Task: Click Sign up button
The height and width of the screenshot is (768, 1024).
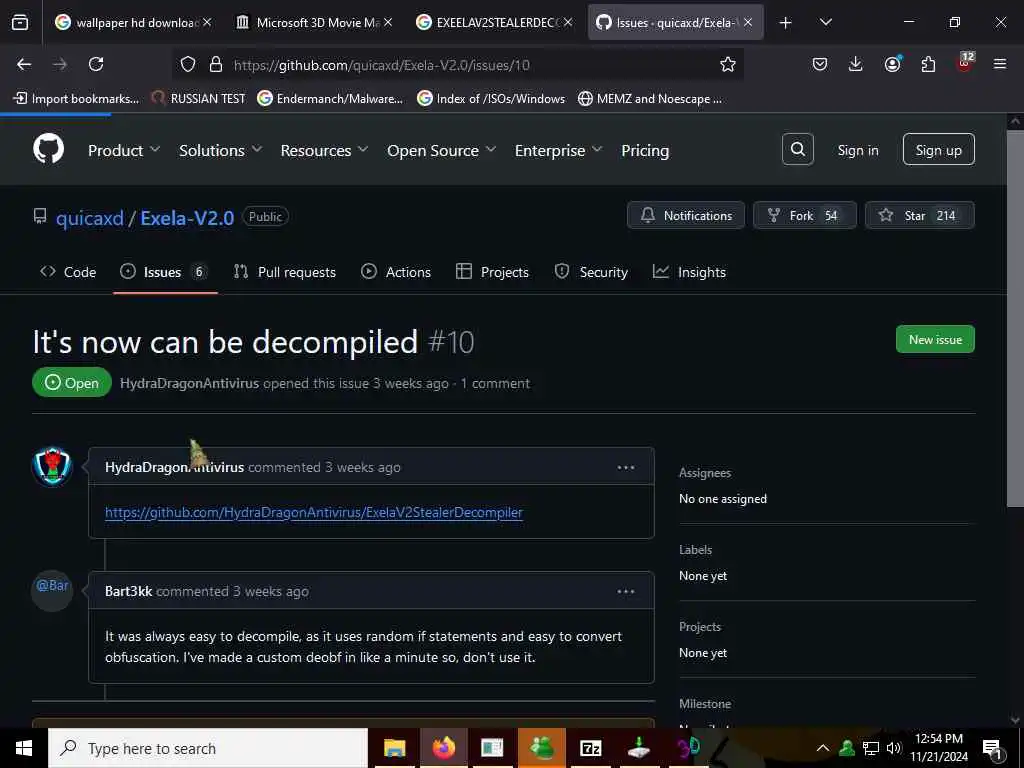Action: point(938,150)
